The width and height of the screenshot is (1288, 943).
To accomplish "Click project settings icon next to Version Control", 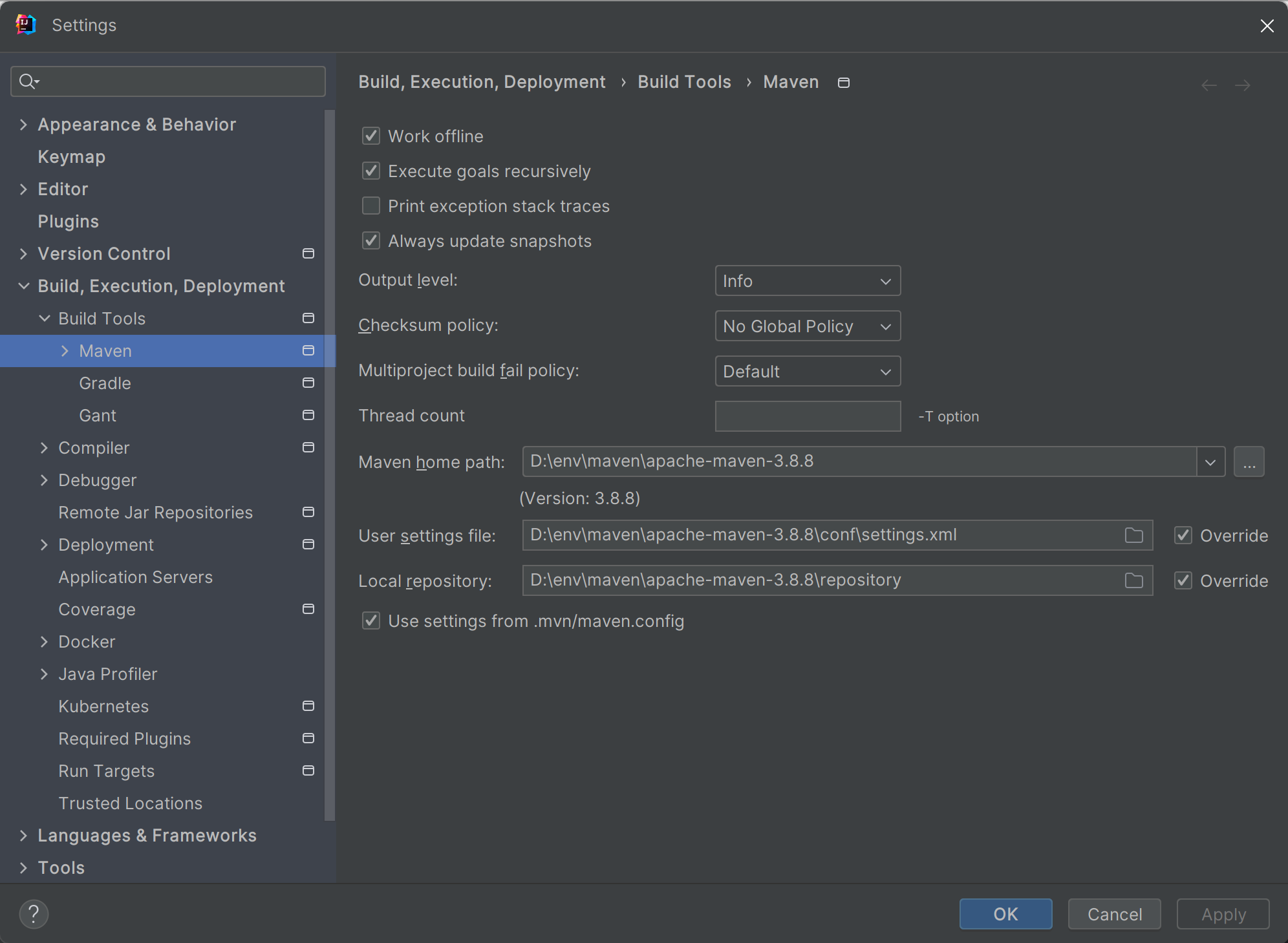I will tap(308, 253).
